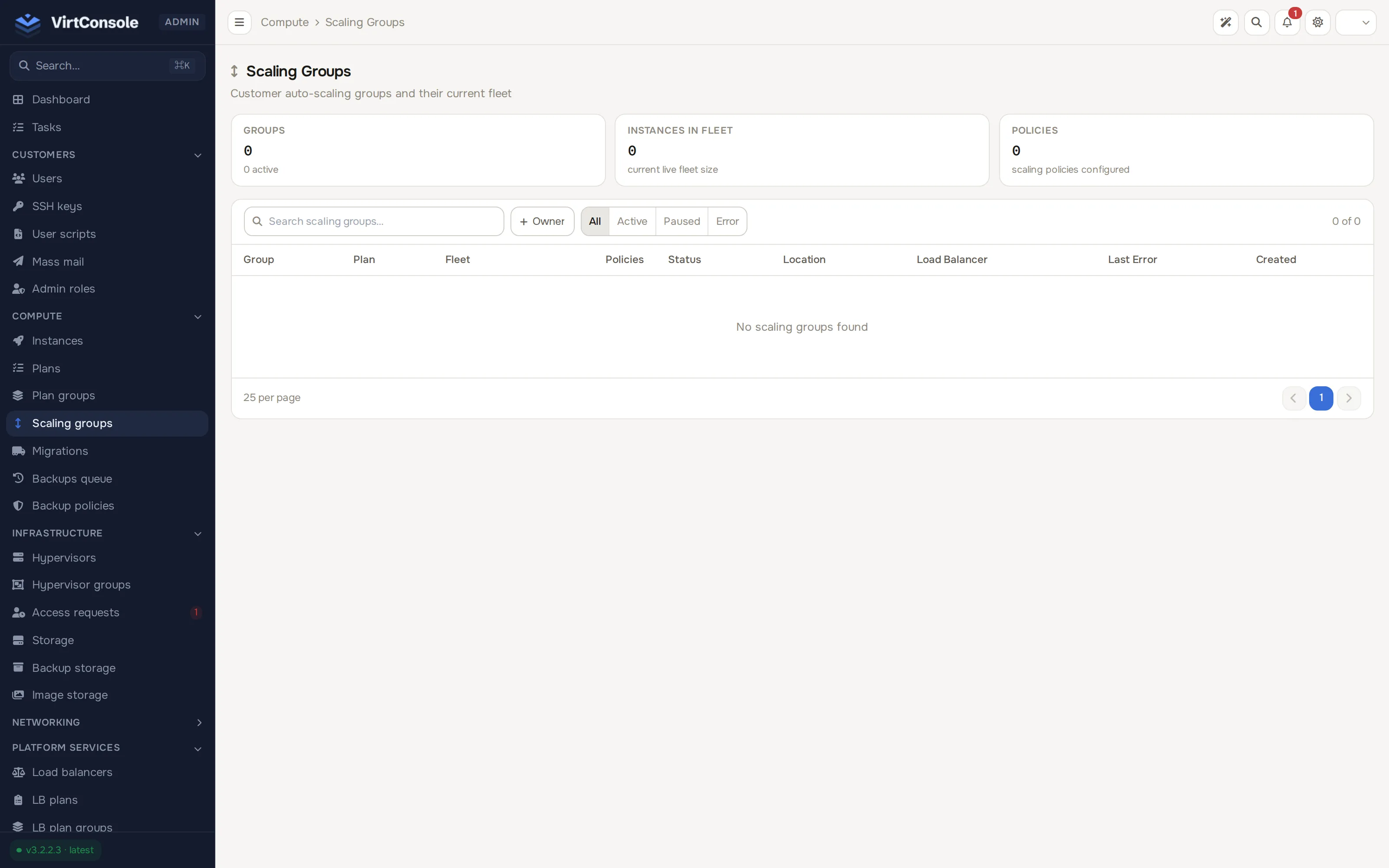Image resolution: width=1389 pixels, height=868 pixels.
Task: Open the theme settings gear icon
Action: tap(1318, 23)
